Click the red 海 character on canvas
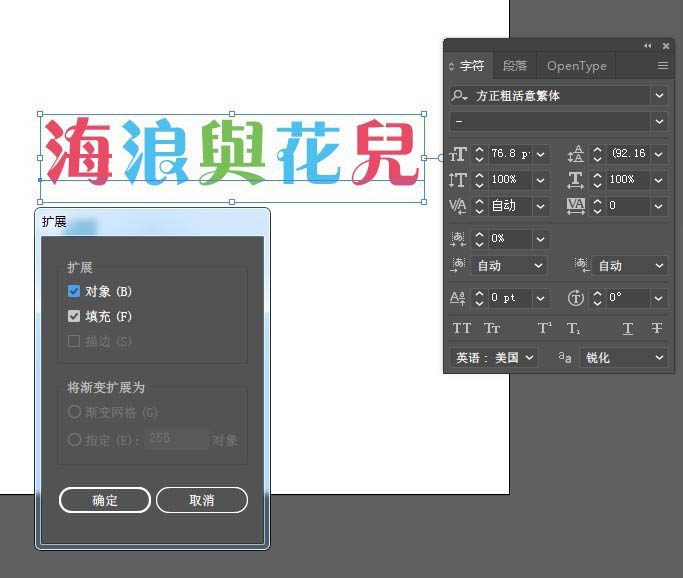 (x=78, y=150)
